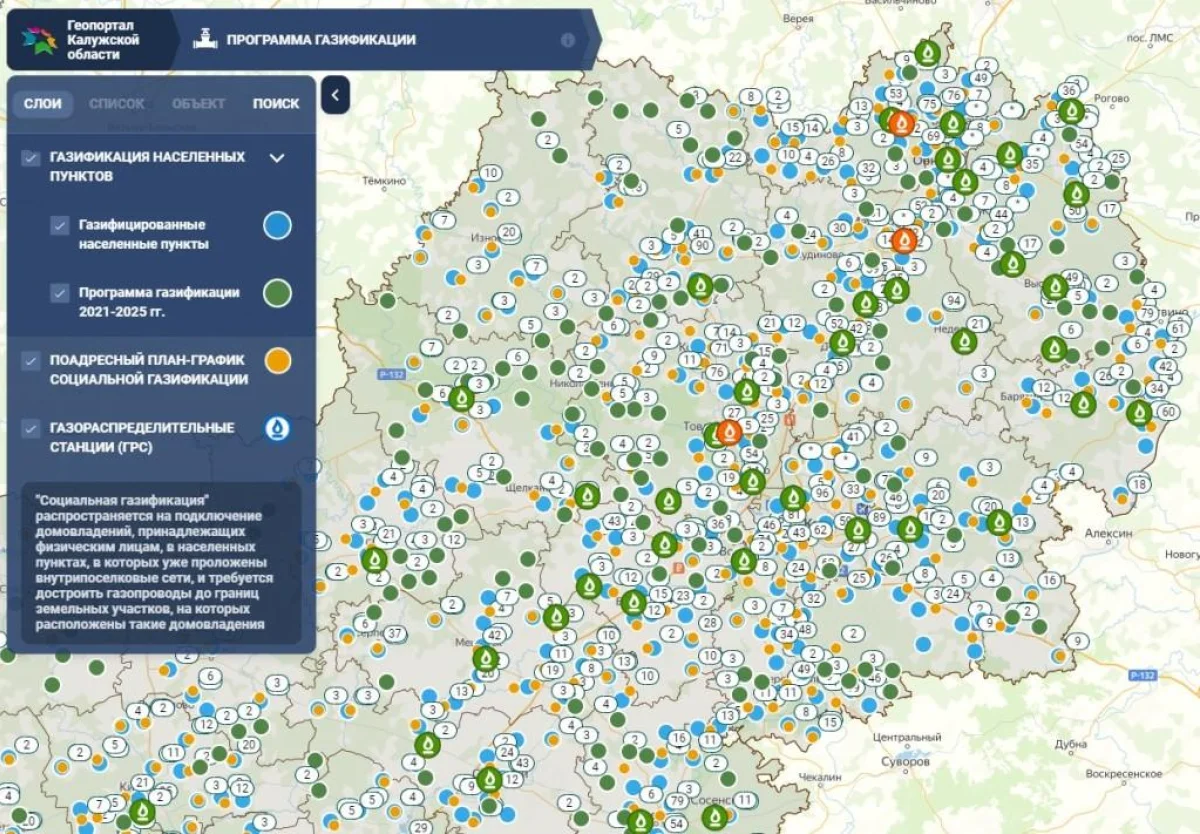This screenshot has height=834, width=1200.
Task: Uncheck Газифицированные населенные пункты layer
Action: 60,225
